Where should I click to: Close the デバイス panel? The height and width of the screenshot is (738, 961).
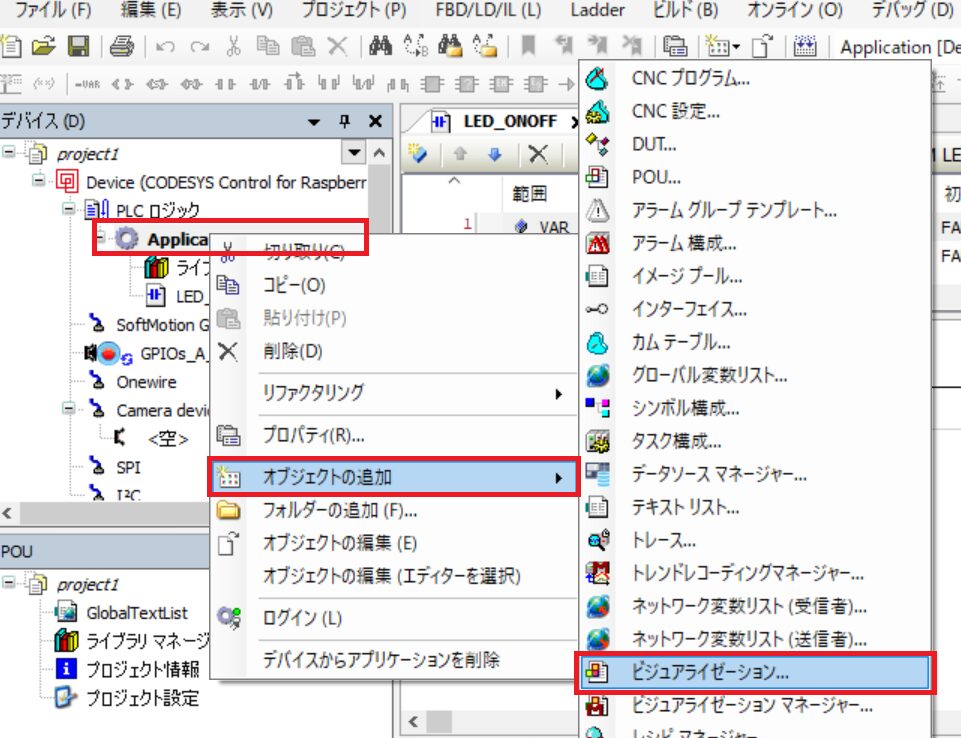pos(376,121)
